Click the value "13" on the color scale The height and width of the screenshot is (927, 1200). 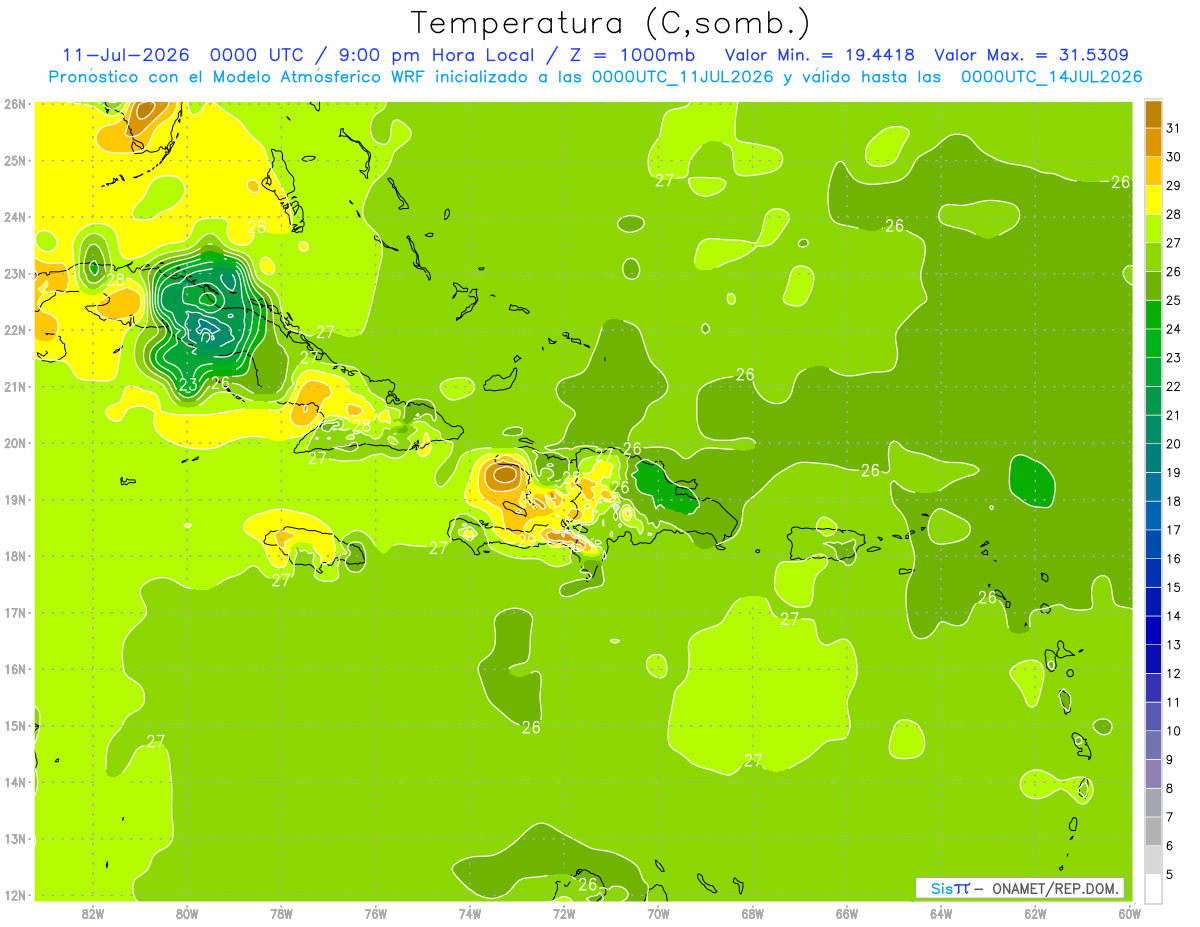pyautogui.click(x=1173, y=645)
